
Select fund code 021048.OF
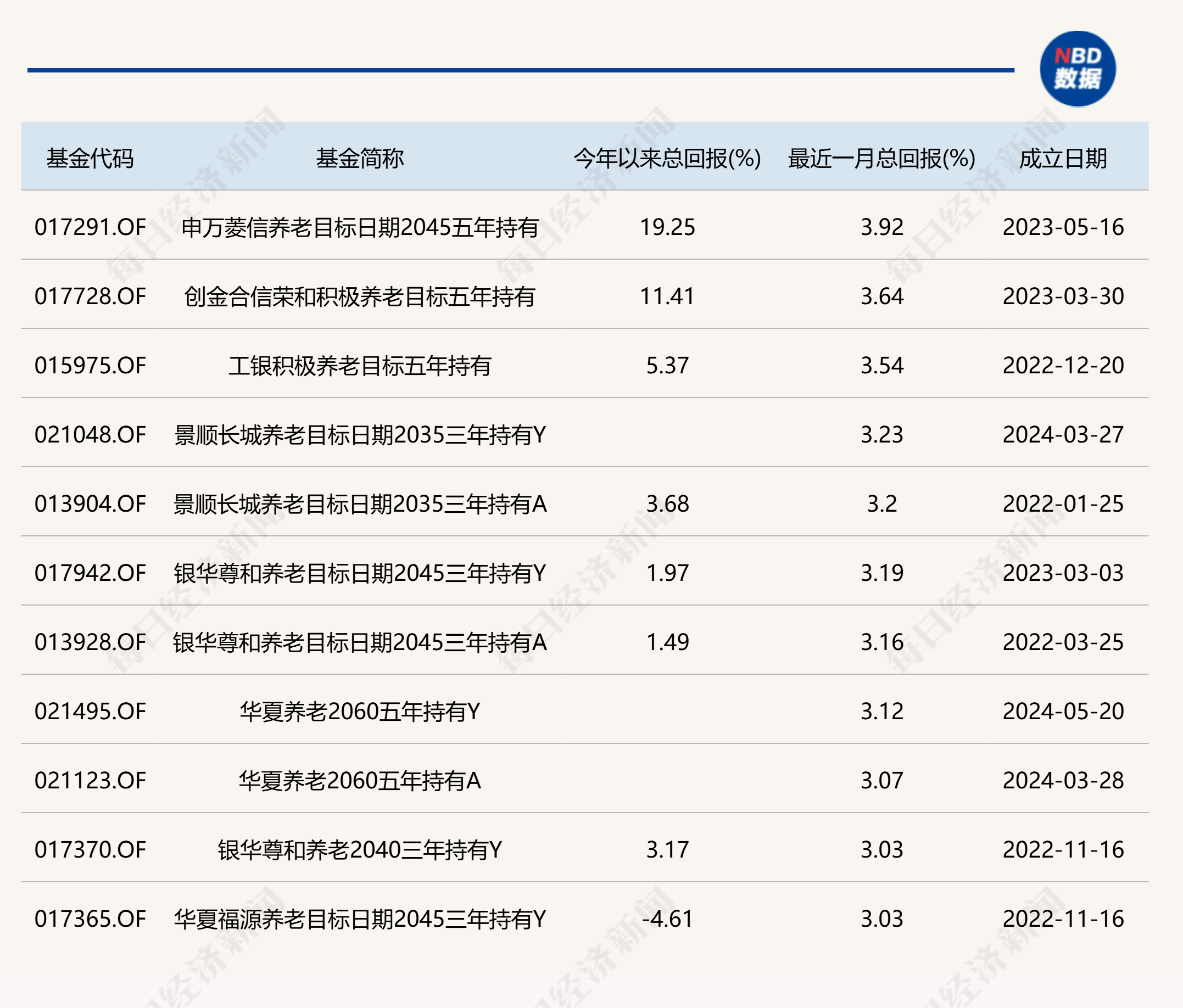pyautogui.click(x=90, y=434)
